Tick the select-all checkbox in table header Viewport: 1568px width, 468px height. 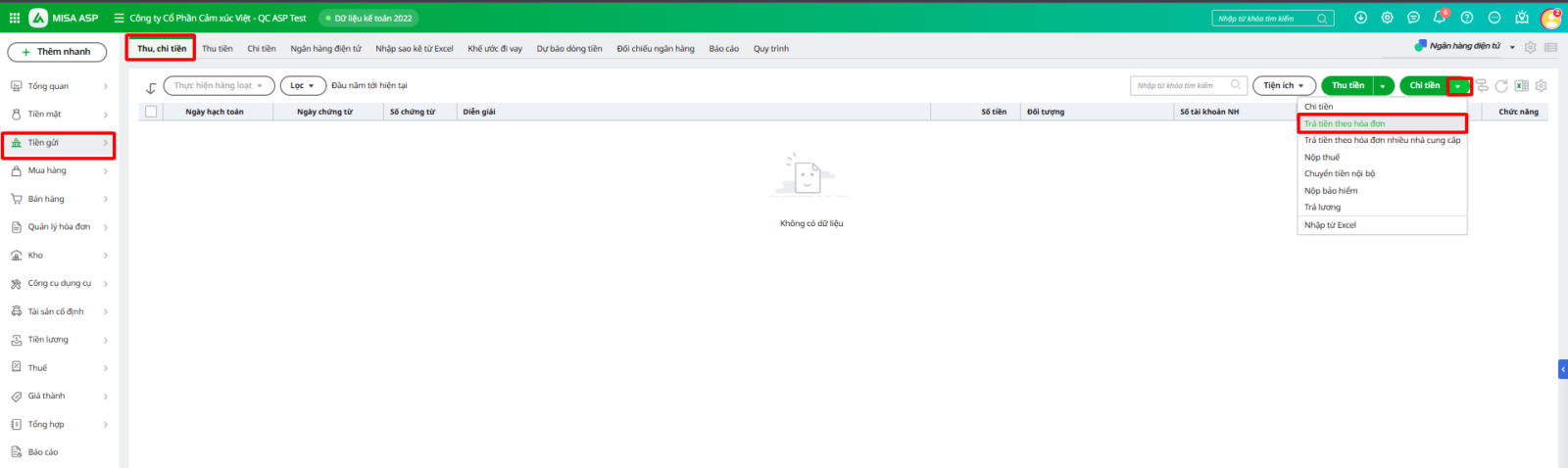(x=151, y=112)
